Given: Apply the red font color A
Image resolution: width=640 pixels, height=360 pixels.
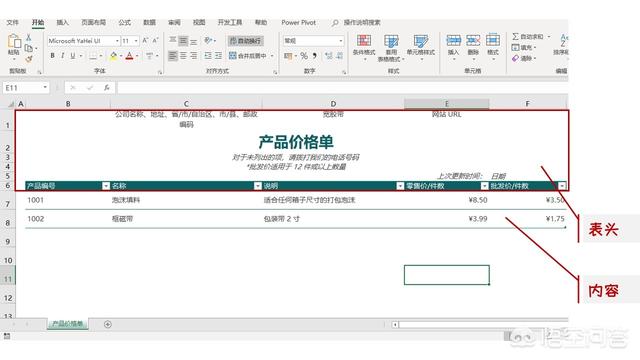Looking at the screenshot, I should click(x=129, y=56).
